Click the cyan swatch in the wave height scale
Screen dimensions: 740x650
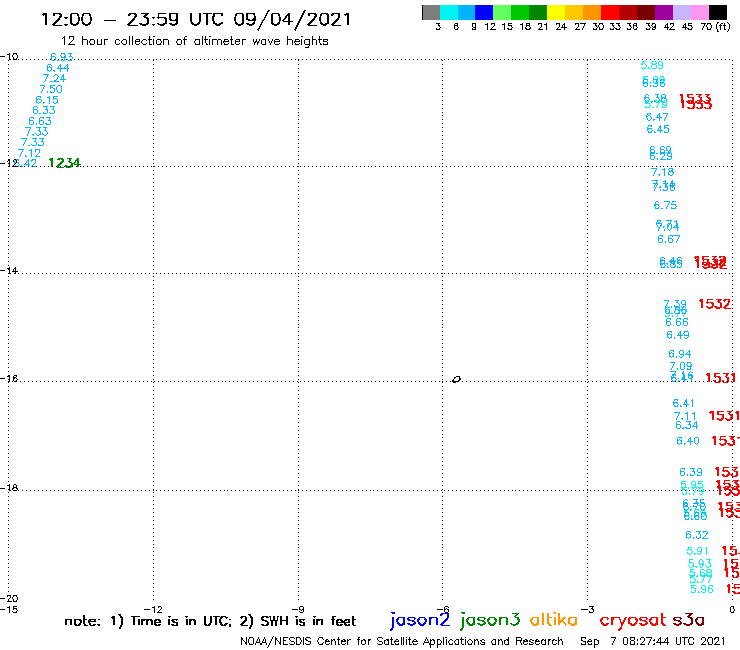(x=449, y=12)
